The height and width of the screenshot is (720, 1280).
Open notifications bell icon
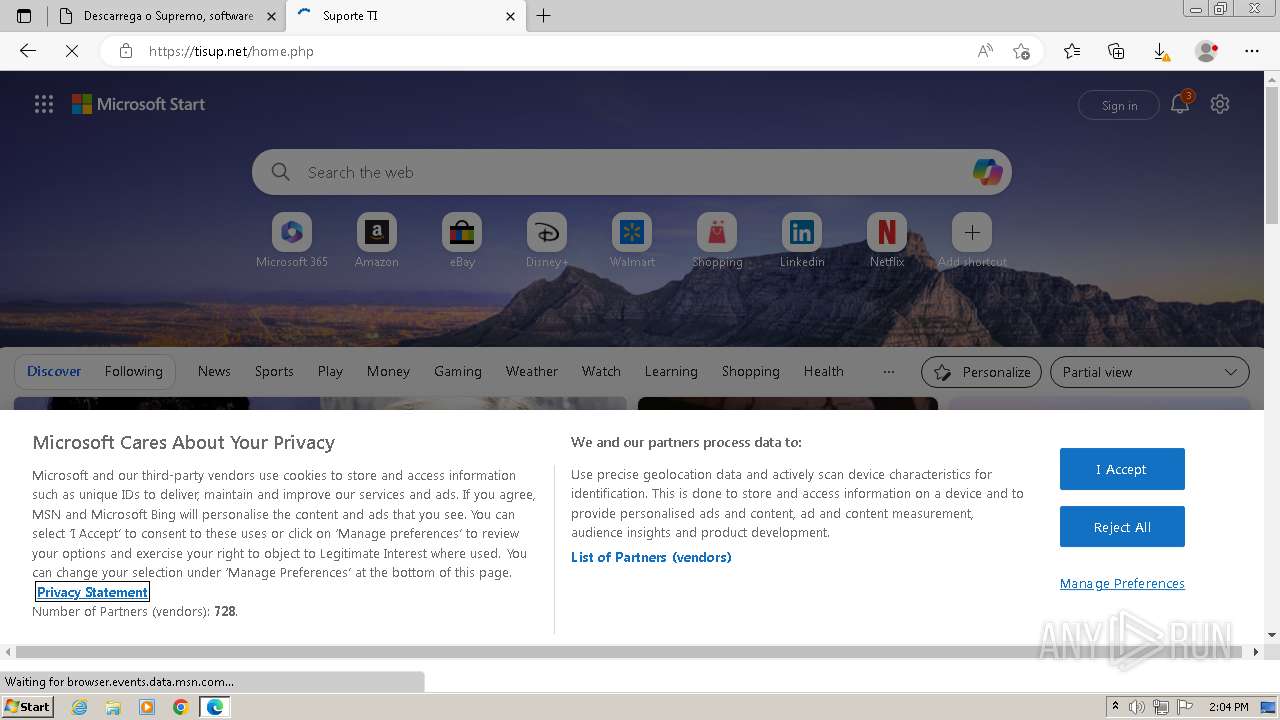pyautogui.click(x=1180, y=104)
